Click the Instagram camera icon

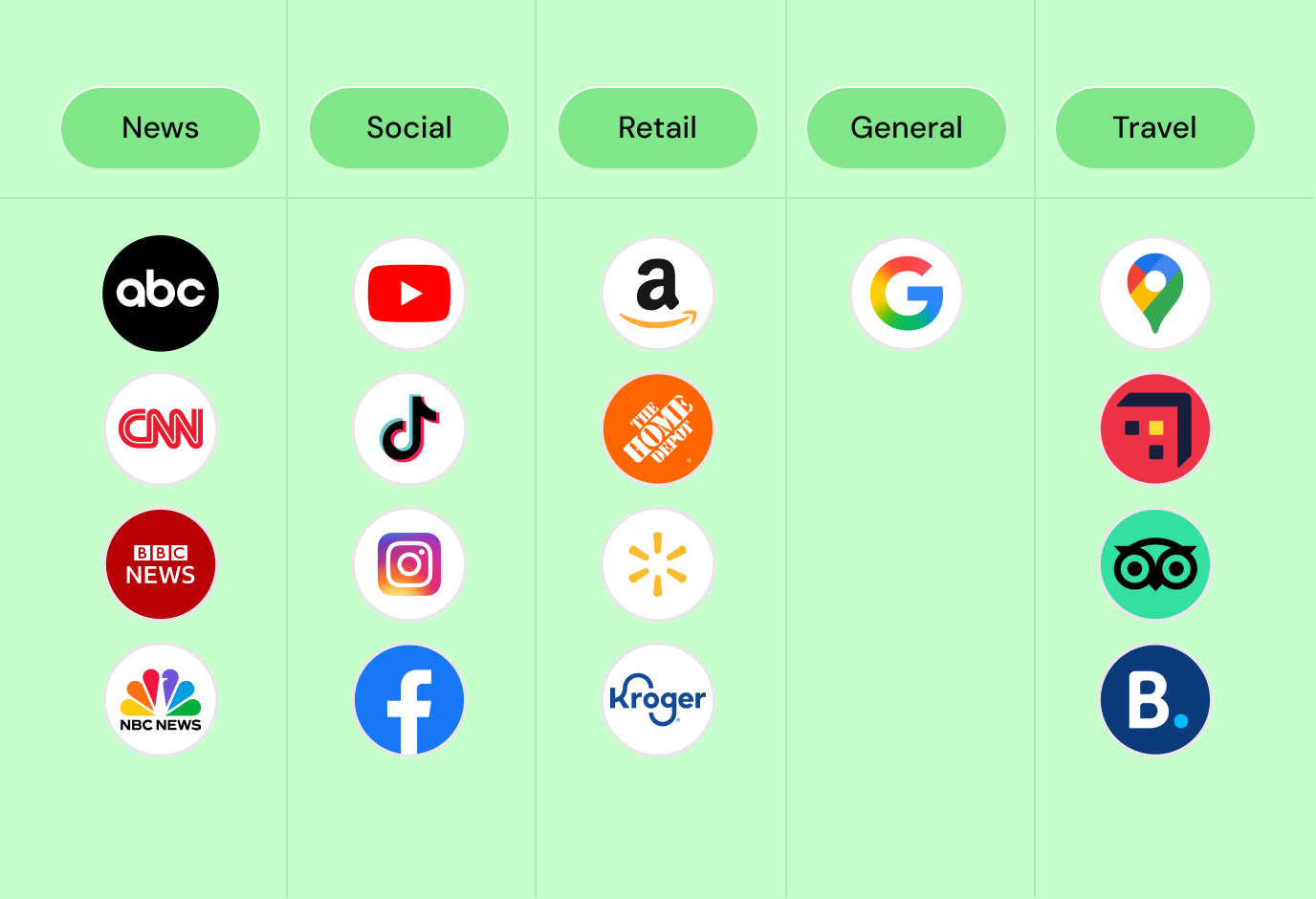click(x=409, y=564)
